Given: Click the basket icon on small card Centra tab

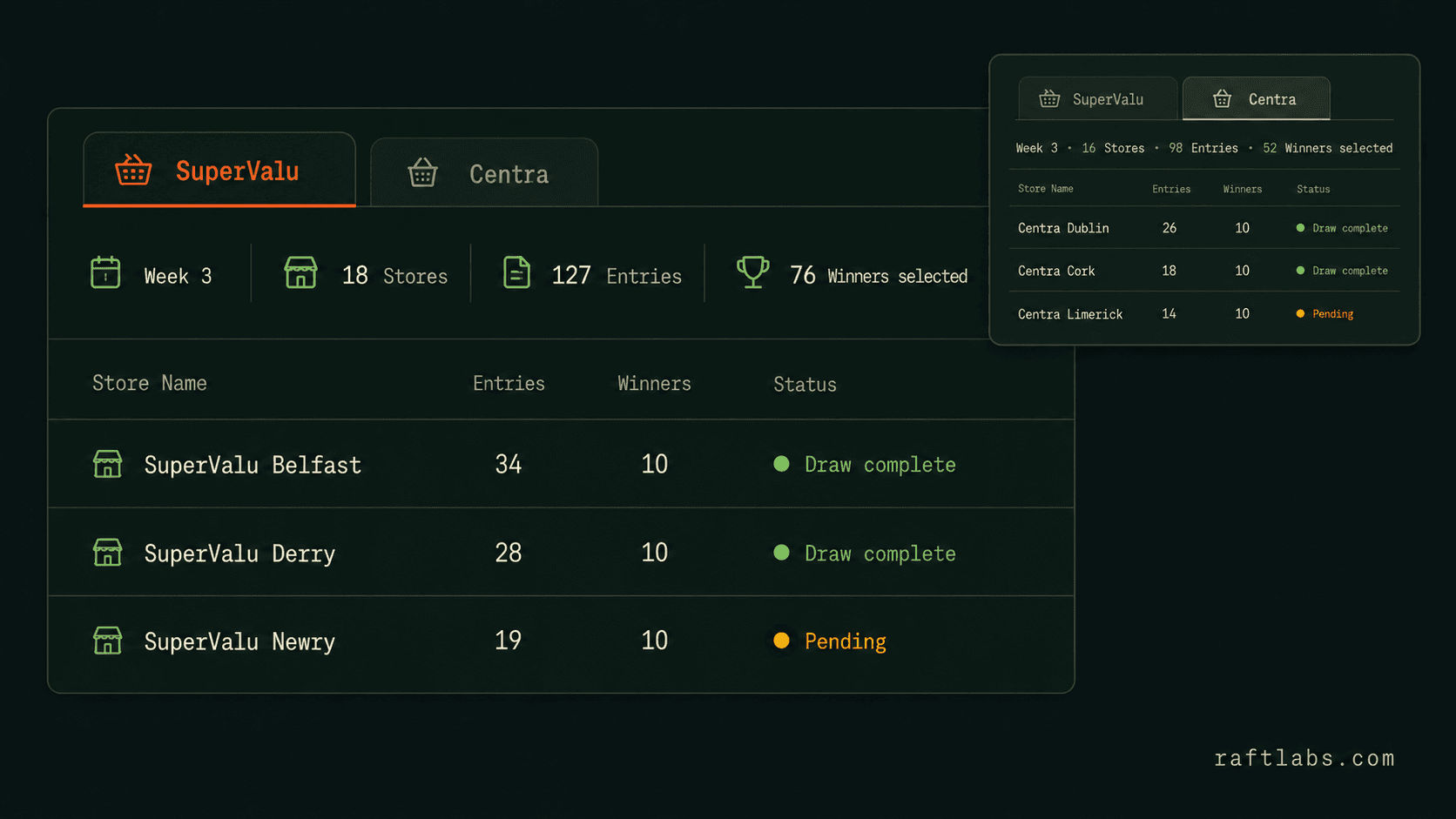Looking at the screenshot, I should pos(1222,98).
